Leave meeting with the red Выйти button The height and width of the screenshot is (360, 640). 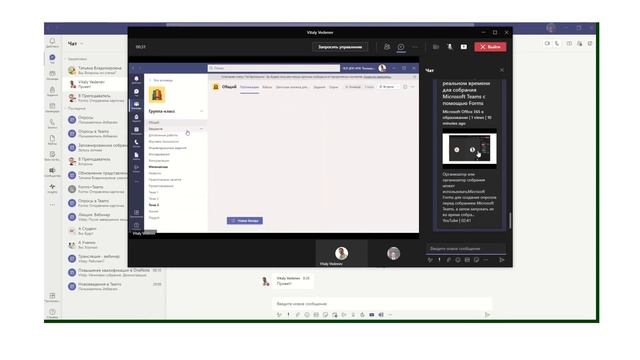tap(490, 47)
